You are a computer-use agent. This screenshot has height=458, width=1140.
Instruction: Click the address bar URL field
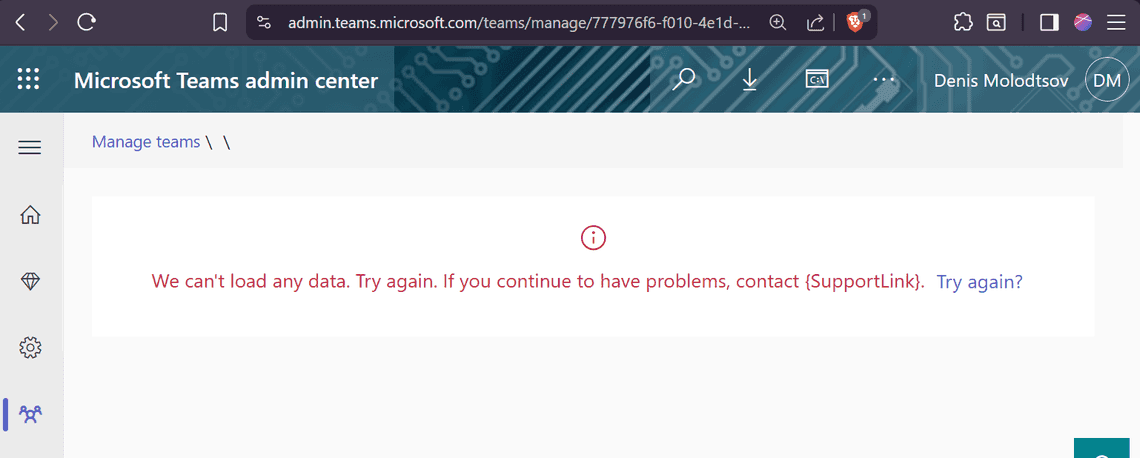point(518,22)
